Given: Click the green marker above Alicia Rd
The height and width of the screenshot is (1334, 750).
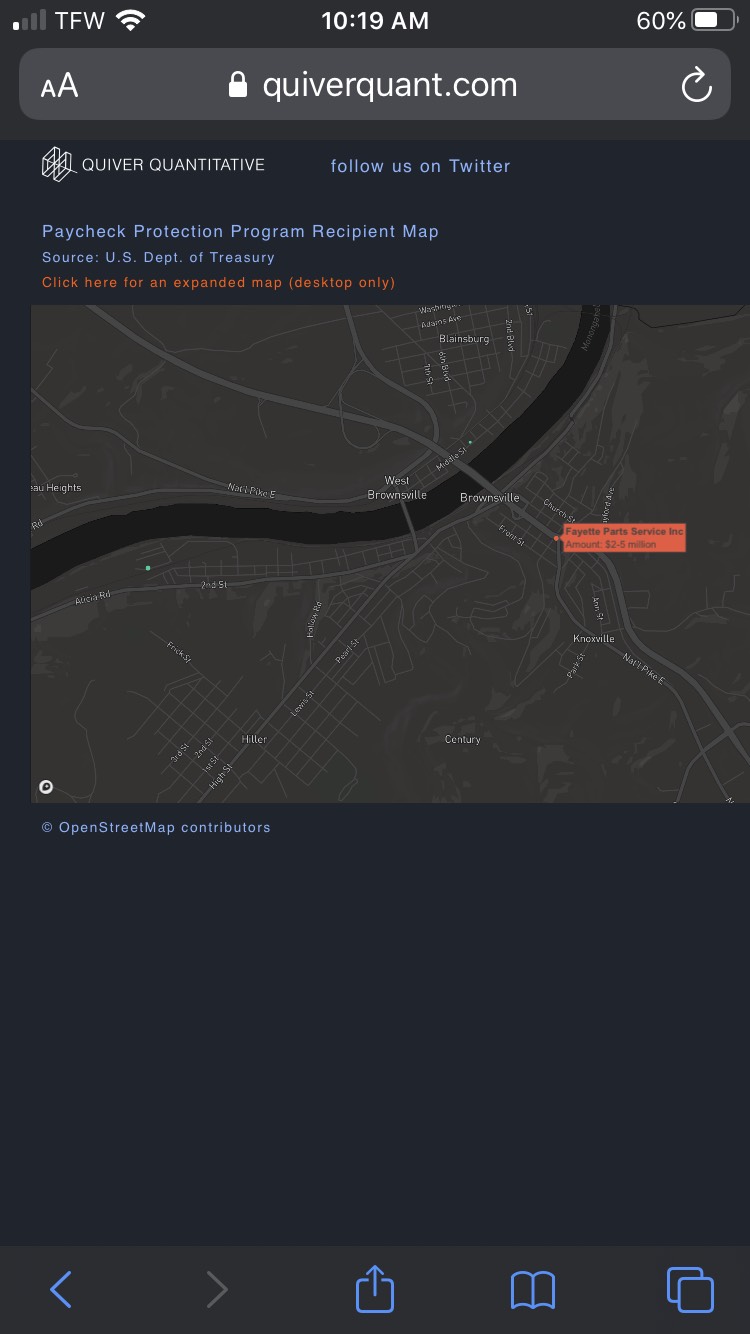Looking at the screenshot, I should point(148,568).
